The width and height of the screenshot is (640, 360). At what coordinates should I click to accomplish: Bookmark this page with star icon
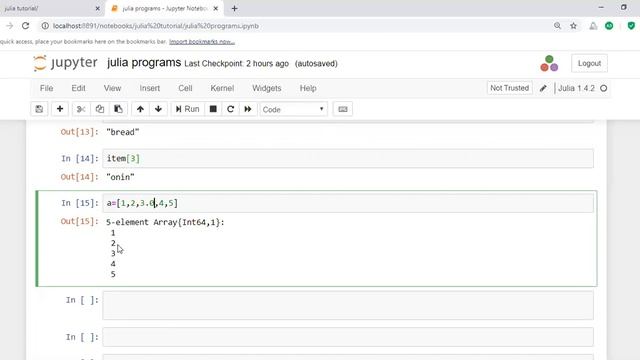click(x=573, y=26)
